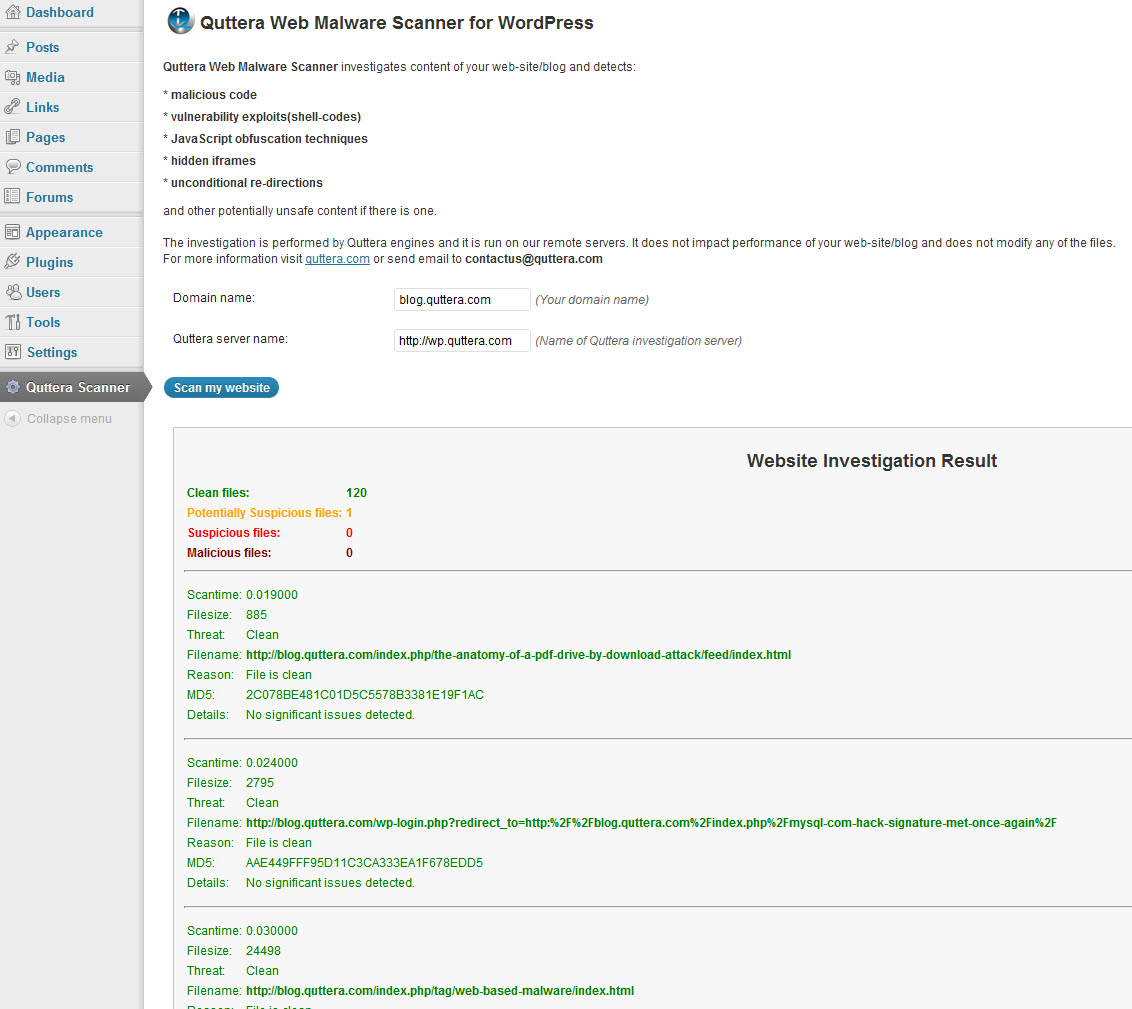Screen dimensions: 1132x1009
Task: Open the Links menu item
Action: pyautogui.click(x=43, y=107)
